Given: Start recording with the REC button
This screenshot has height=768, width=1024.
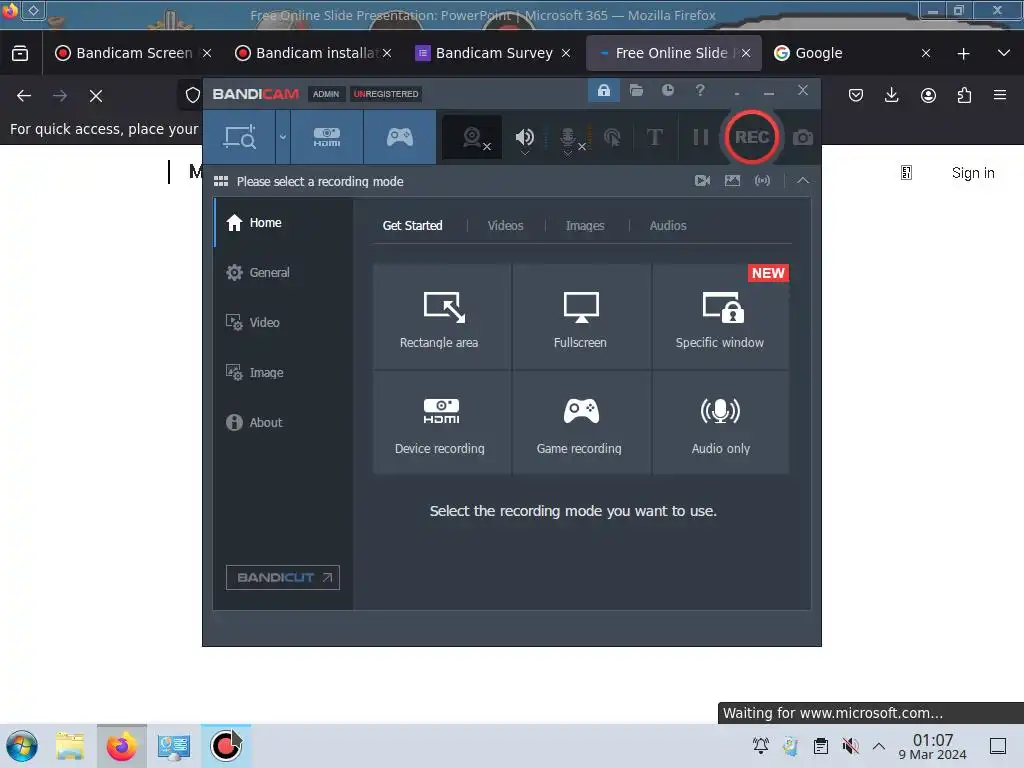Looking at the screenshot, I should click(752, 137).
